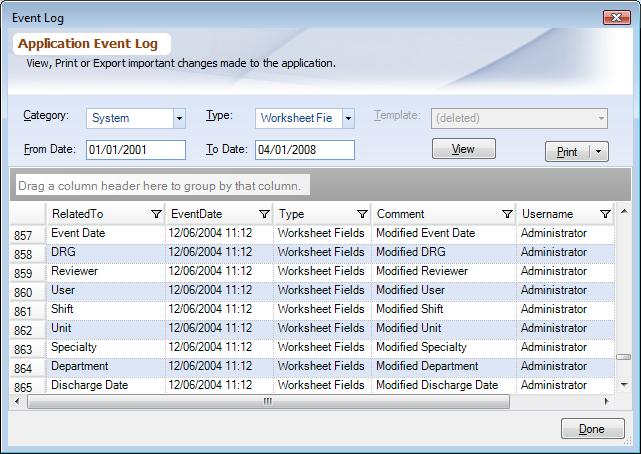Select row header 860
This screenshot has height=454, width=641.
pos(28,292)
